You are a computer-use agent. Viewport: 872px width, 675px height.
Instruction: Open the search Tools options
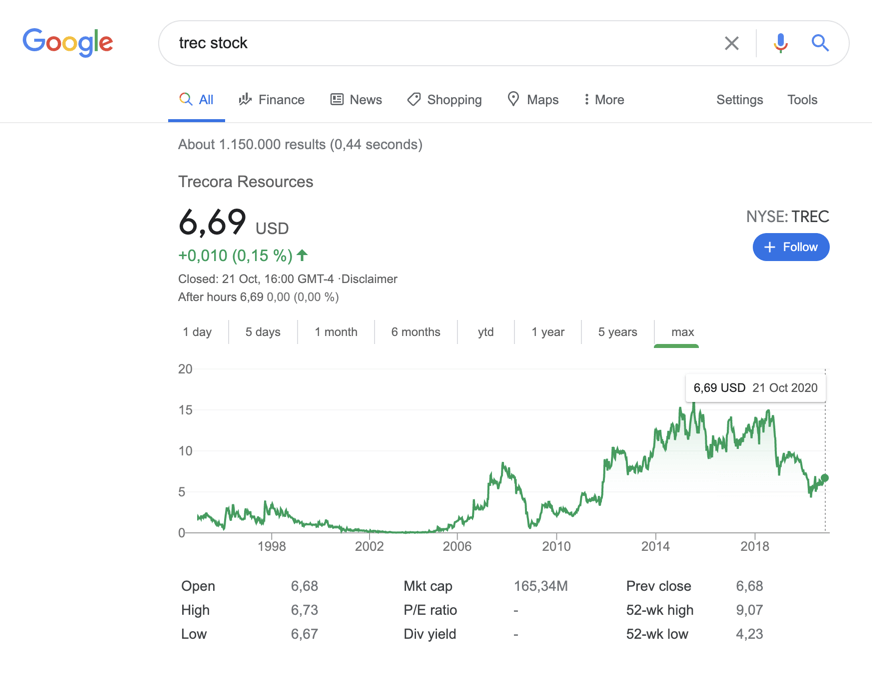click(x=802, y=100)
